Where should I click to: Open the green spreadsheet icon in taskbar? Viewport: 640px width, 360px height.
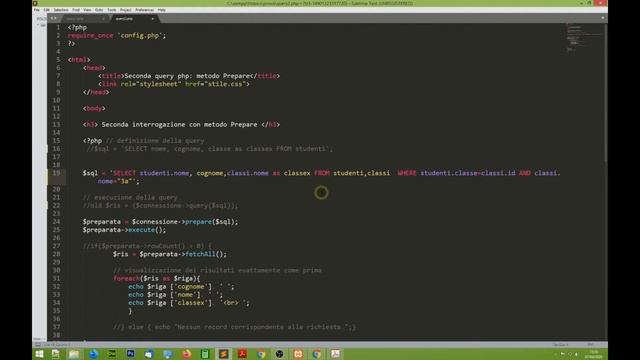pos(205,354)
